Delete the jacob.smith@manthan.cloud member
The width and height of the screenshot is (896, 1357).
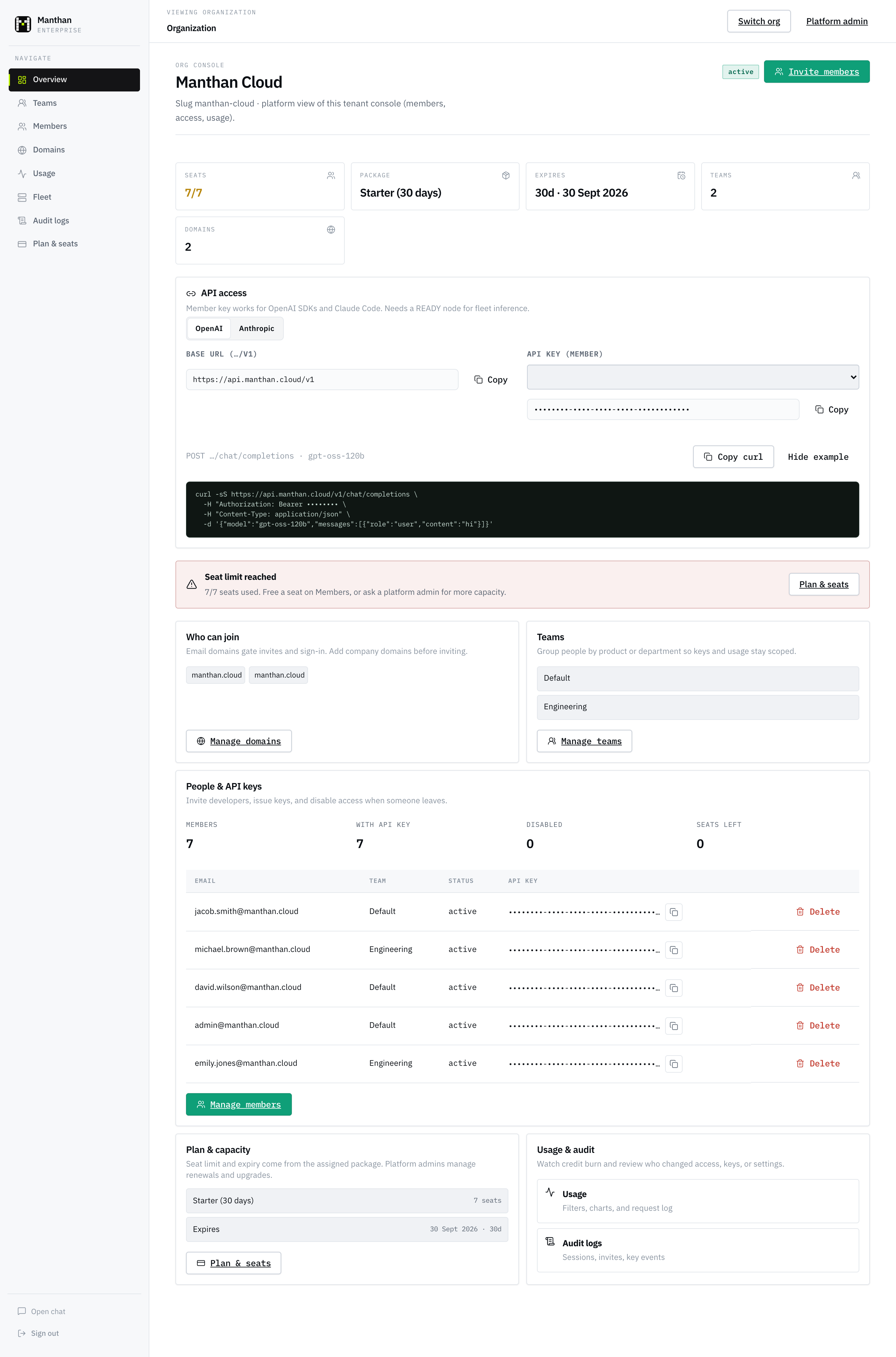pyautogui.click(x=818, y=912)
